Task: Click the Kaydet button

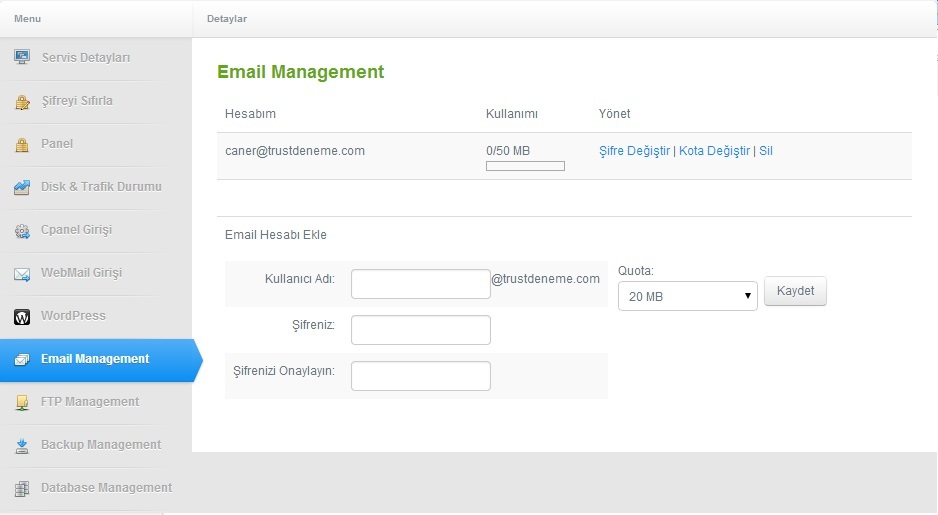Action: [x=795, y=291]
